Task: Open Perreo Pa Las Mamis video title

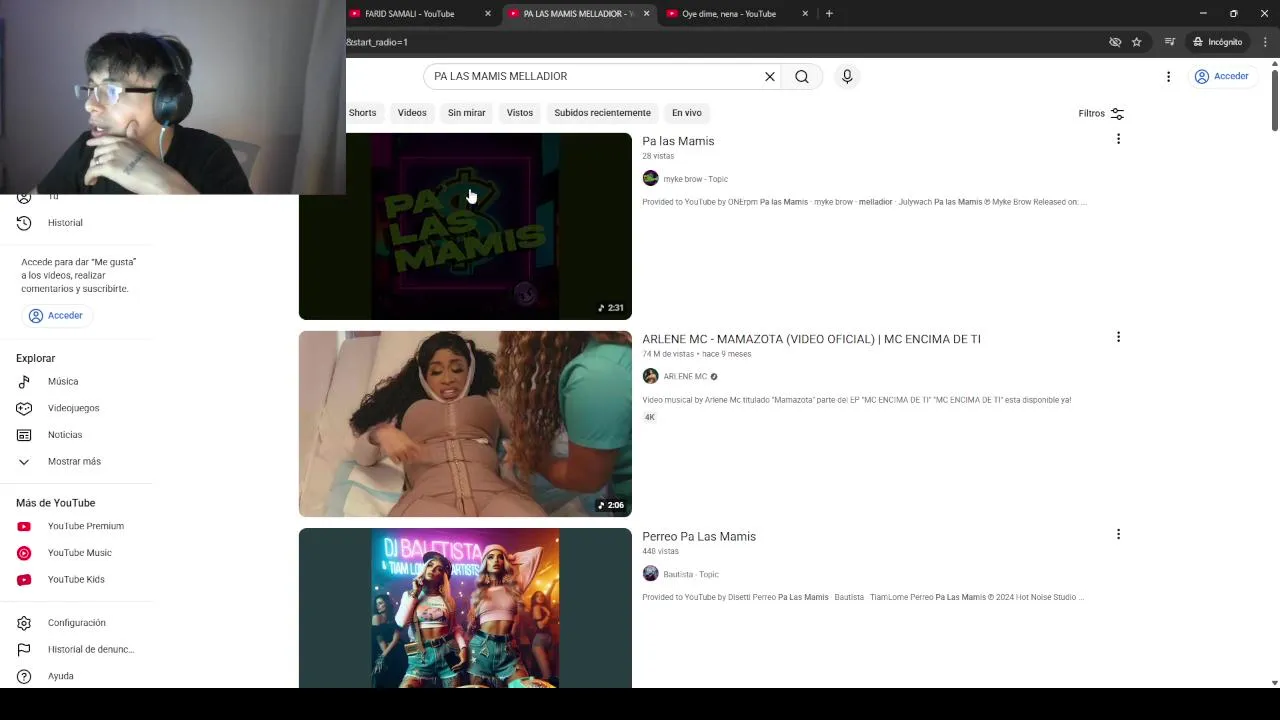Action: (x=699, y=537)
